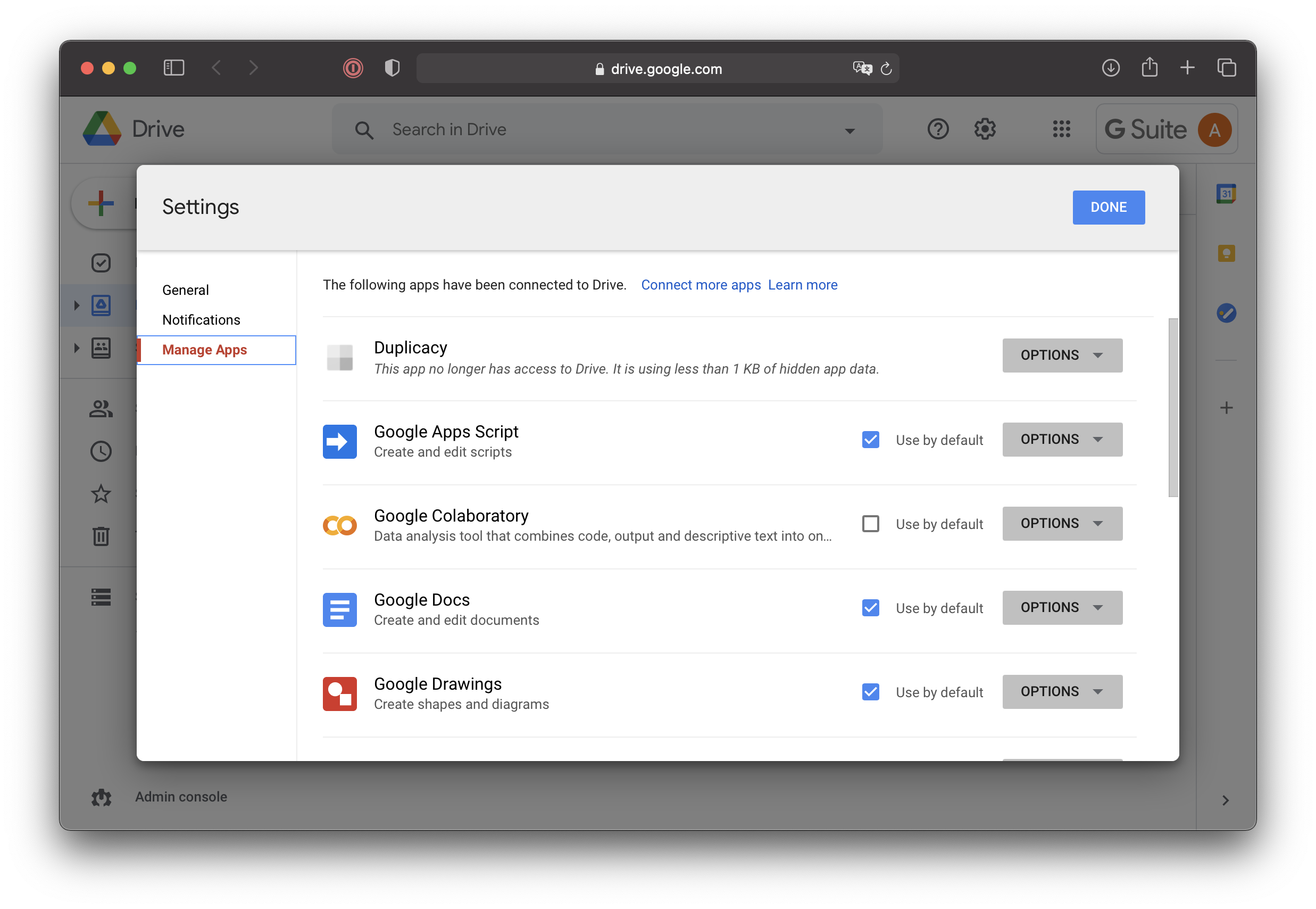
Task: Open the Connect more apps link
Action: point(700,285)
